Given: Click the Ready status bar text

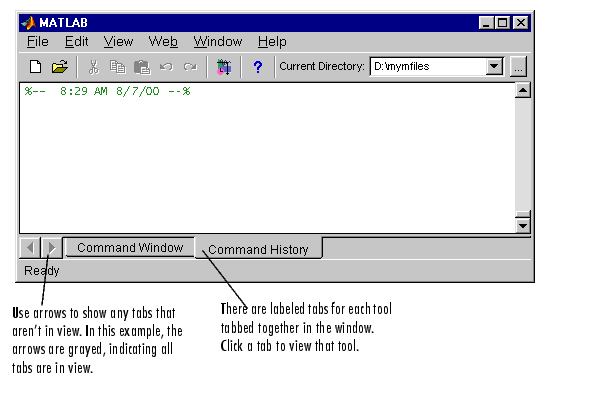Looking at the screenshot, I should 42,271.
